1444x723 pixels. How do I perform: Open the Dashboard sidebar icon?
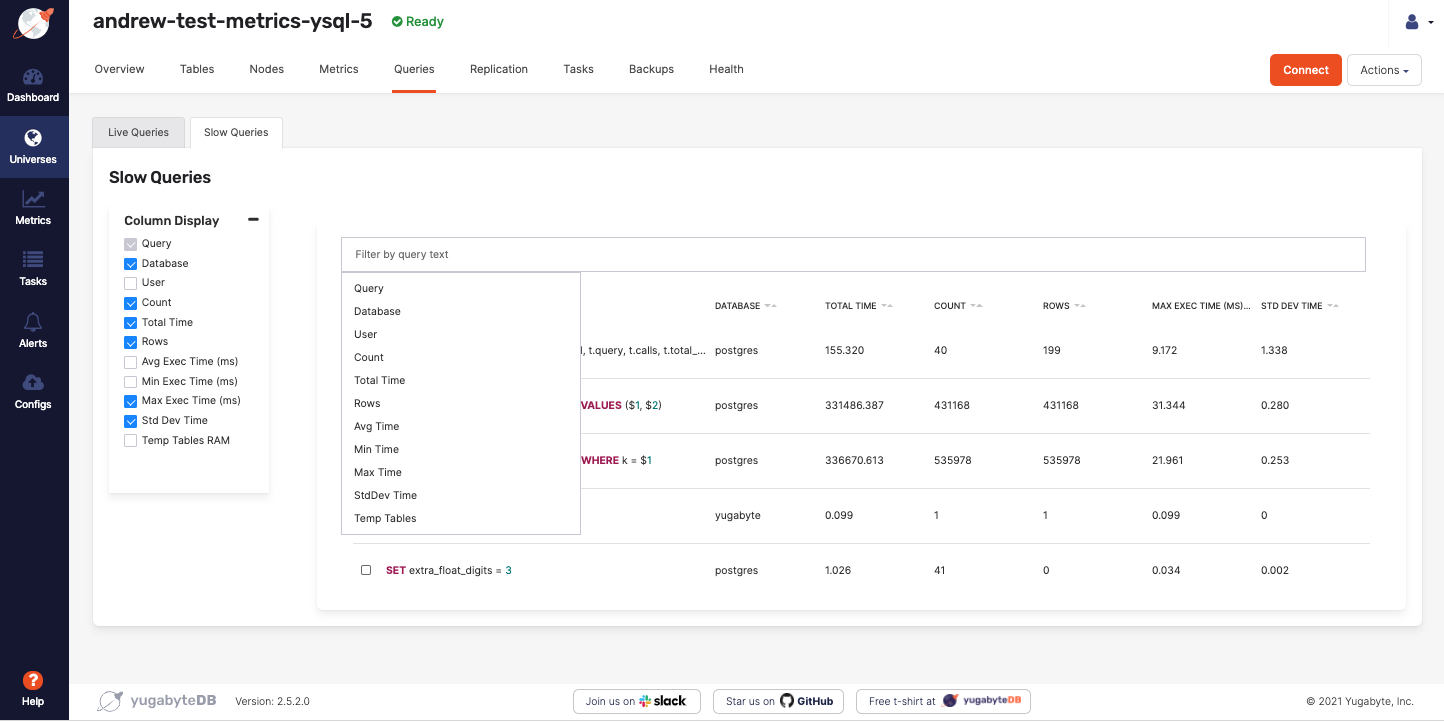[33, 78]
